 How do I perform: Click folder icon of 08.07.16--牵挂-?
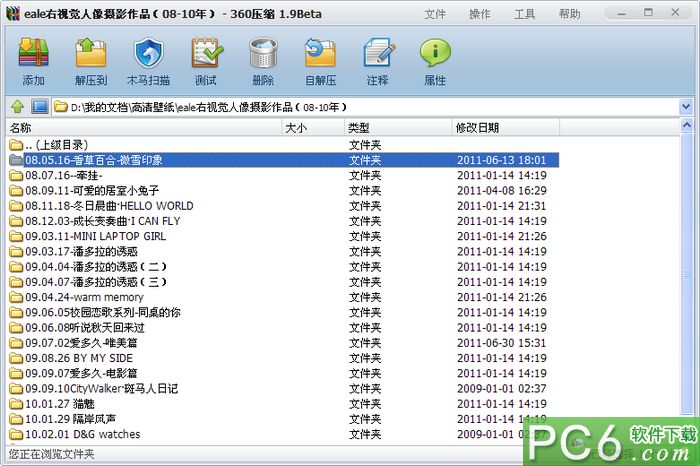pyautogui.click(x=16, y=175)
